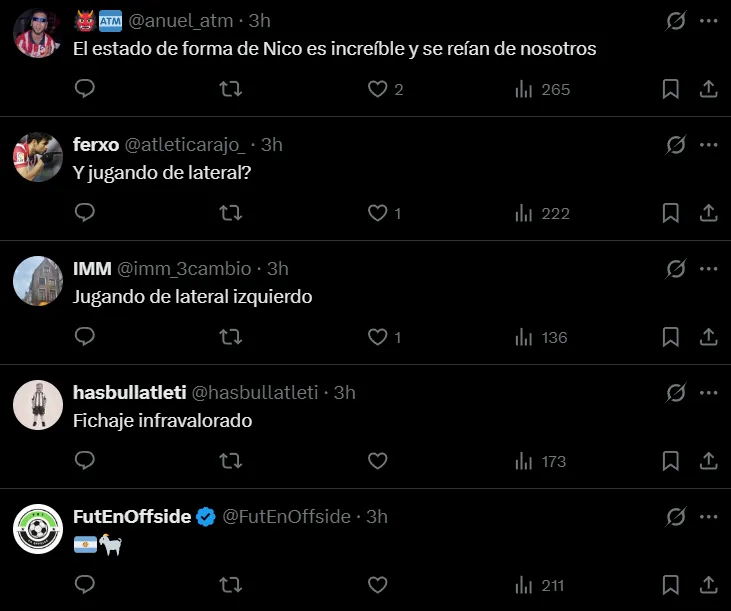Like IMM's 'Jugando de lateral izquierdo' tweet

tap(377, 337)
